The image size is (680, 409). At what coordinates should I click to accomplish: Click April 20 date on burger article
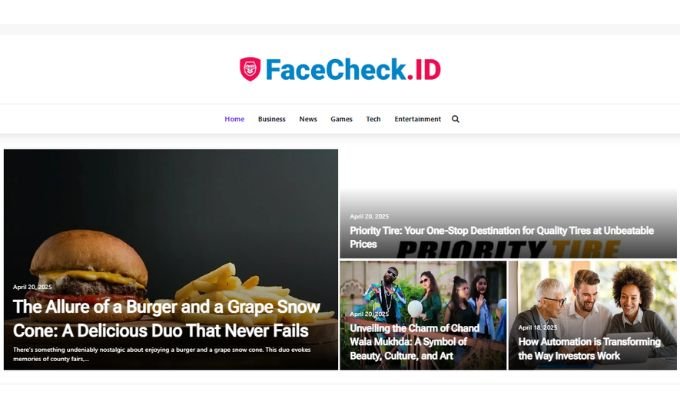[32, 287]
